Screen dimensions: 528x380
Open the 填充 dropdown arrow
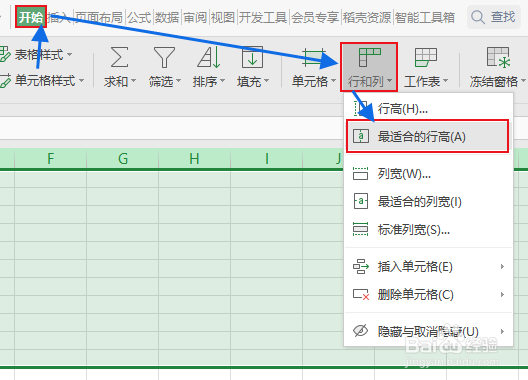coord(266,81)
